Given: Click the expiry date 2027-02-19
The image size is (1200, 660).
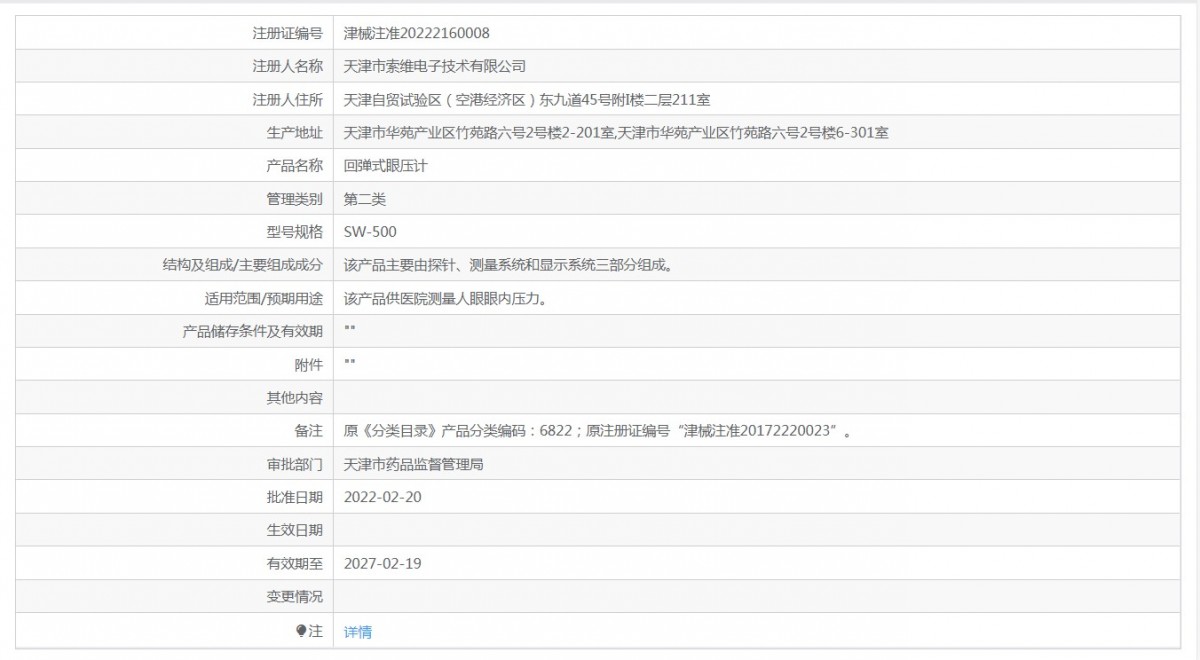Looking at the screenshot, I should tap(383, 563).
